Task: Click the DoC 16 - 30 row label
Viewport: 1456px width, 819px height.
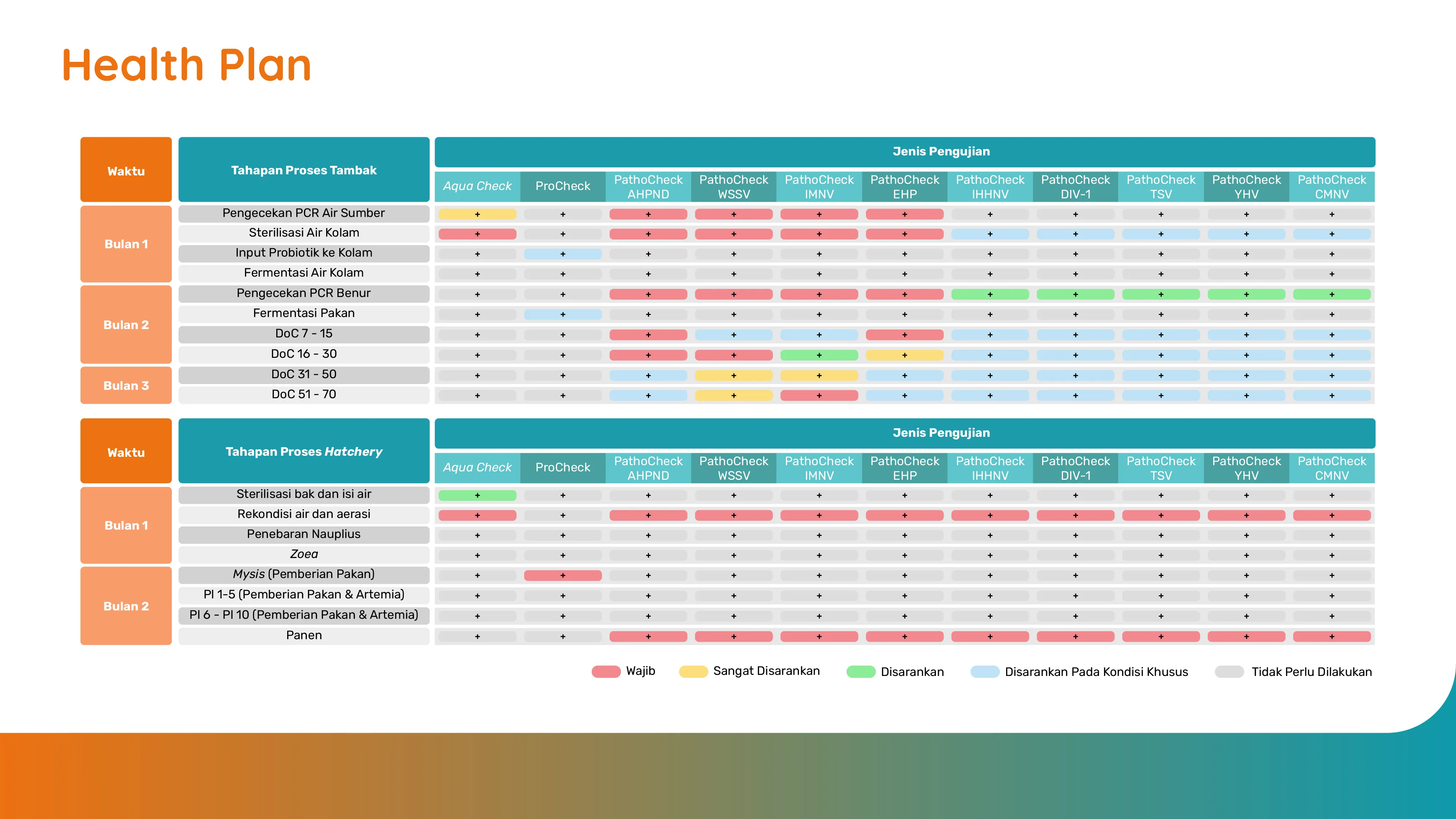Action: coord(304,354)
